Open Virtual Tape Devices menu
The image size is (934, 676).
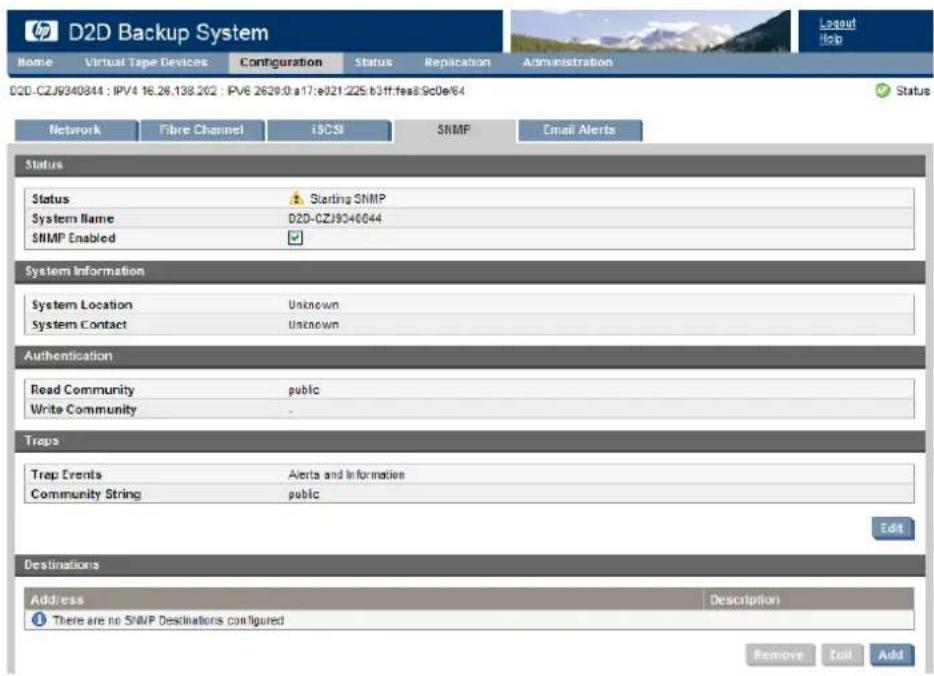(146, 62)
